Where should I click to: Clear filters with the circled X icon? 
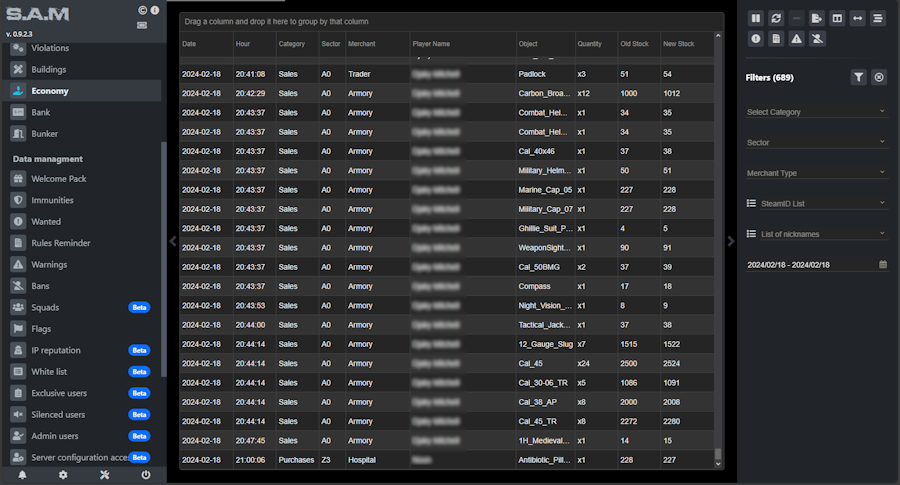pos(879,77)
